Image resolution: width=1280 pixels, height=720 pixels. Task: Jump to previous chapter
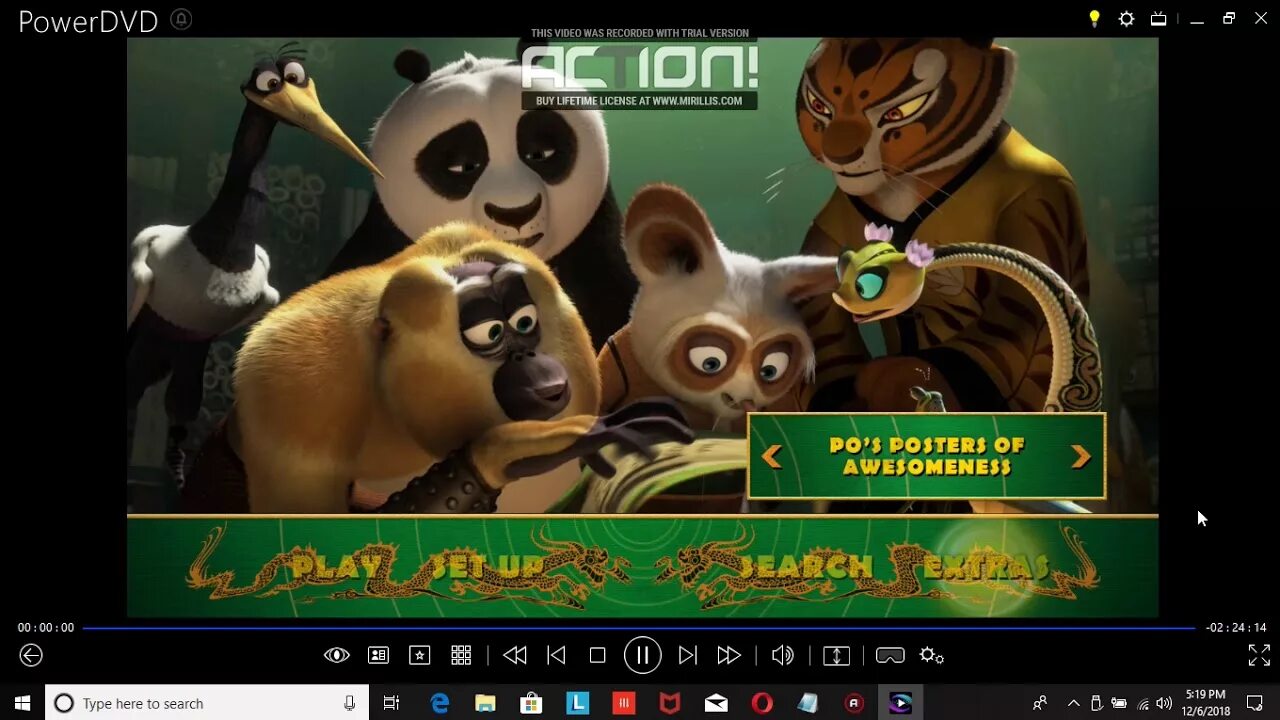click(556, 655)
